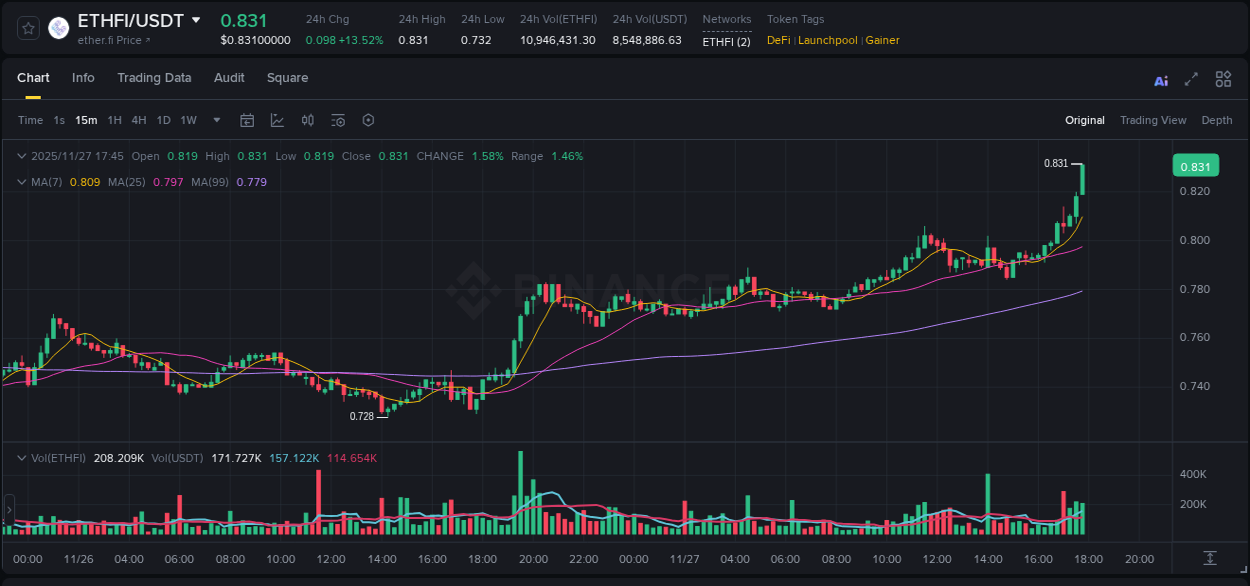Expand more timeframe interval options

coord(216,120)
